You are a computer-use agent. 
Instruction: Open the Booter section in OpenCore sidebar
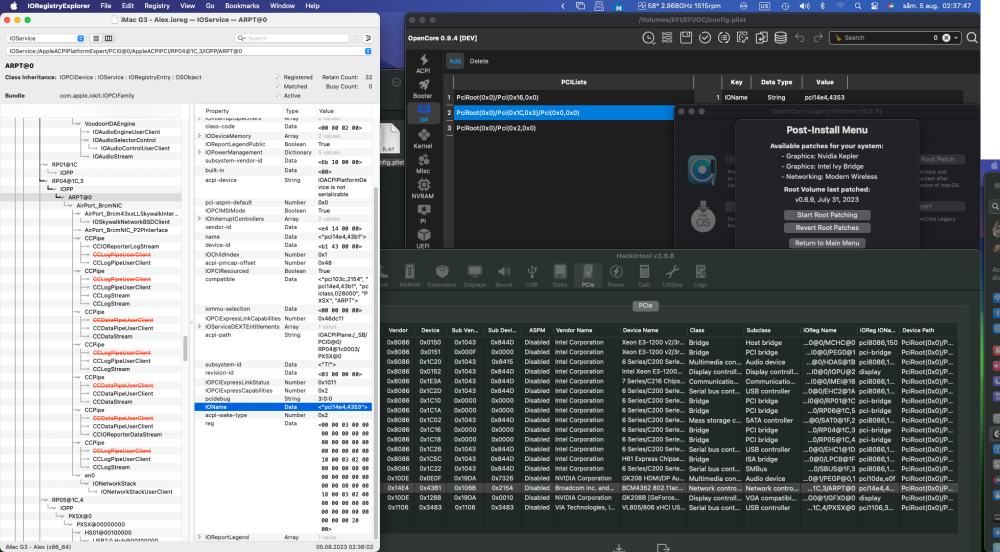pos(422,89)
